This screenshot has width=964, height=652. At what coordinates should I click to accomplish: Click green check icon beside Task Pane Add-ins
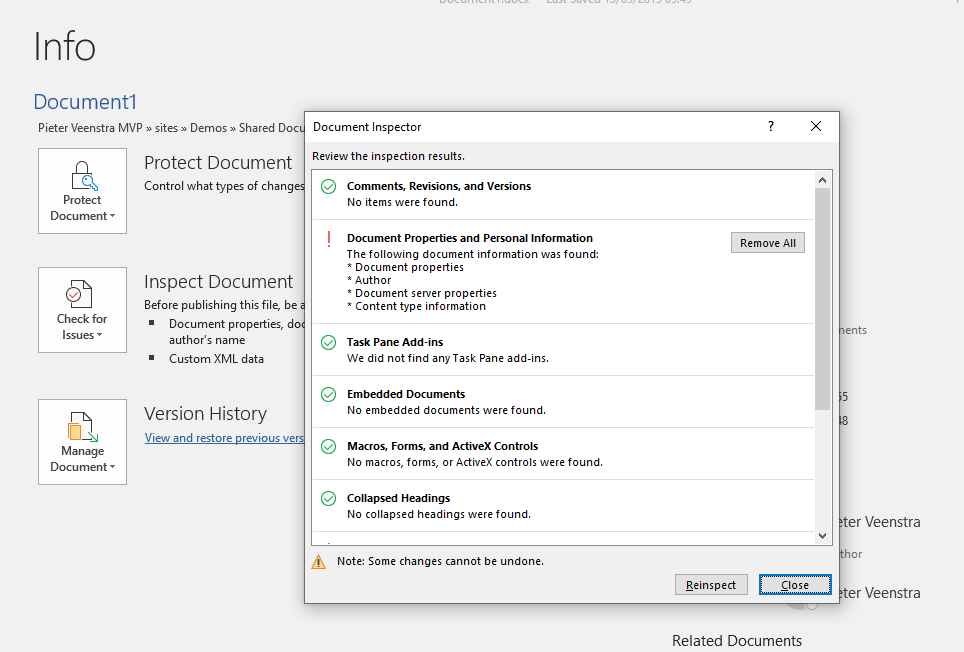[329, 342]
